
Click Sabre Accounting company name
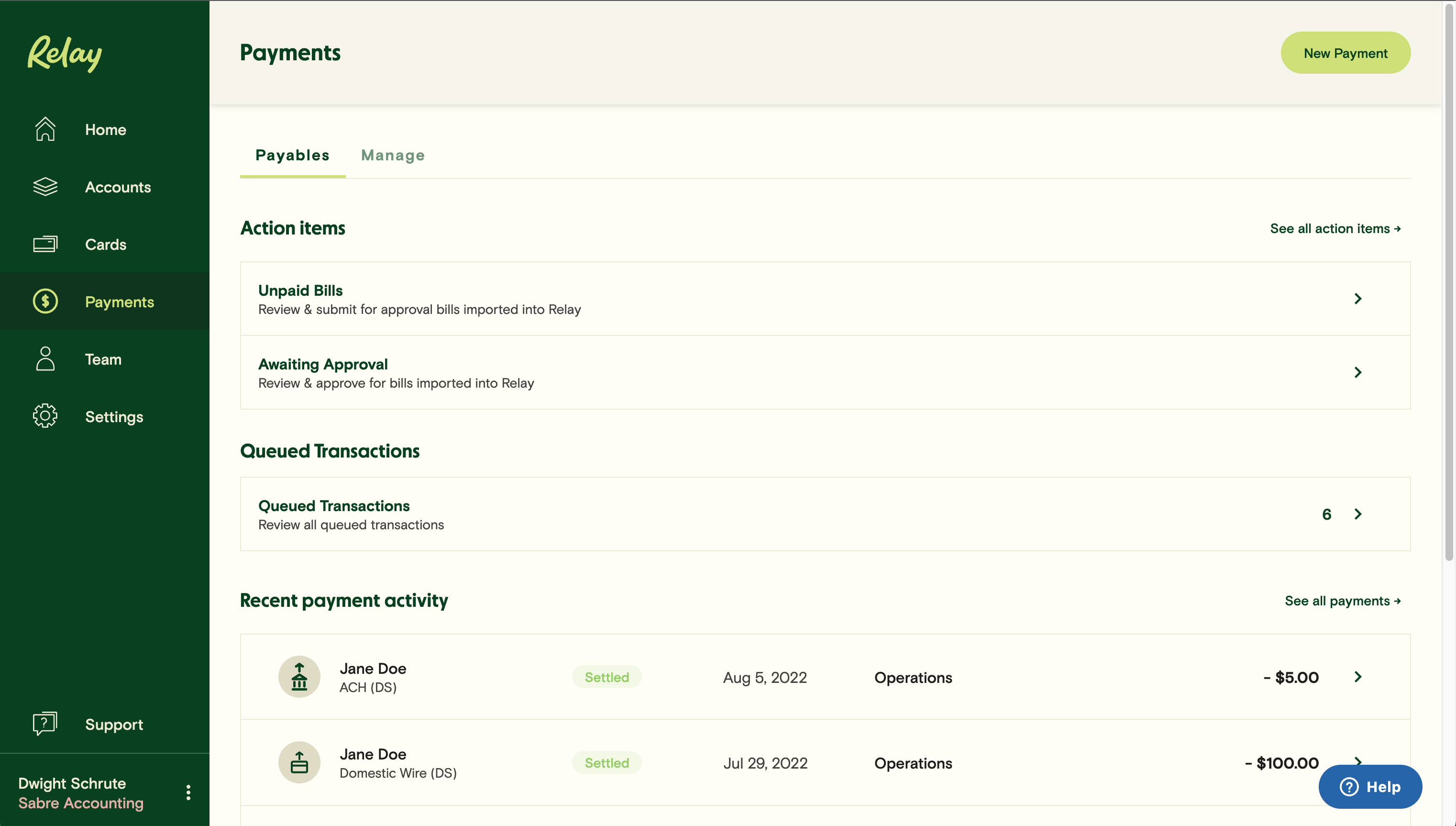pyautogui.click(x=81, y=803)
